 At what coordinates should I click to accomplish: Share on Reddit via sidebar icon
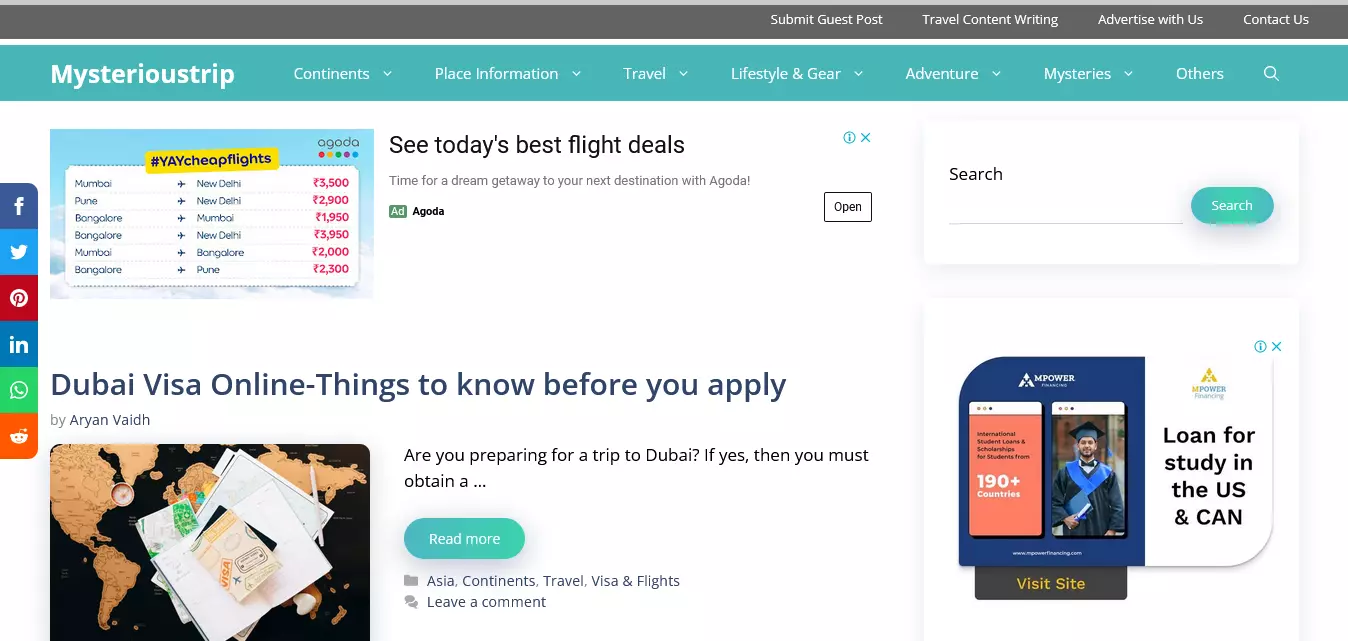(x=19, y=436)
